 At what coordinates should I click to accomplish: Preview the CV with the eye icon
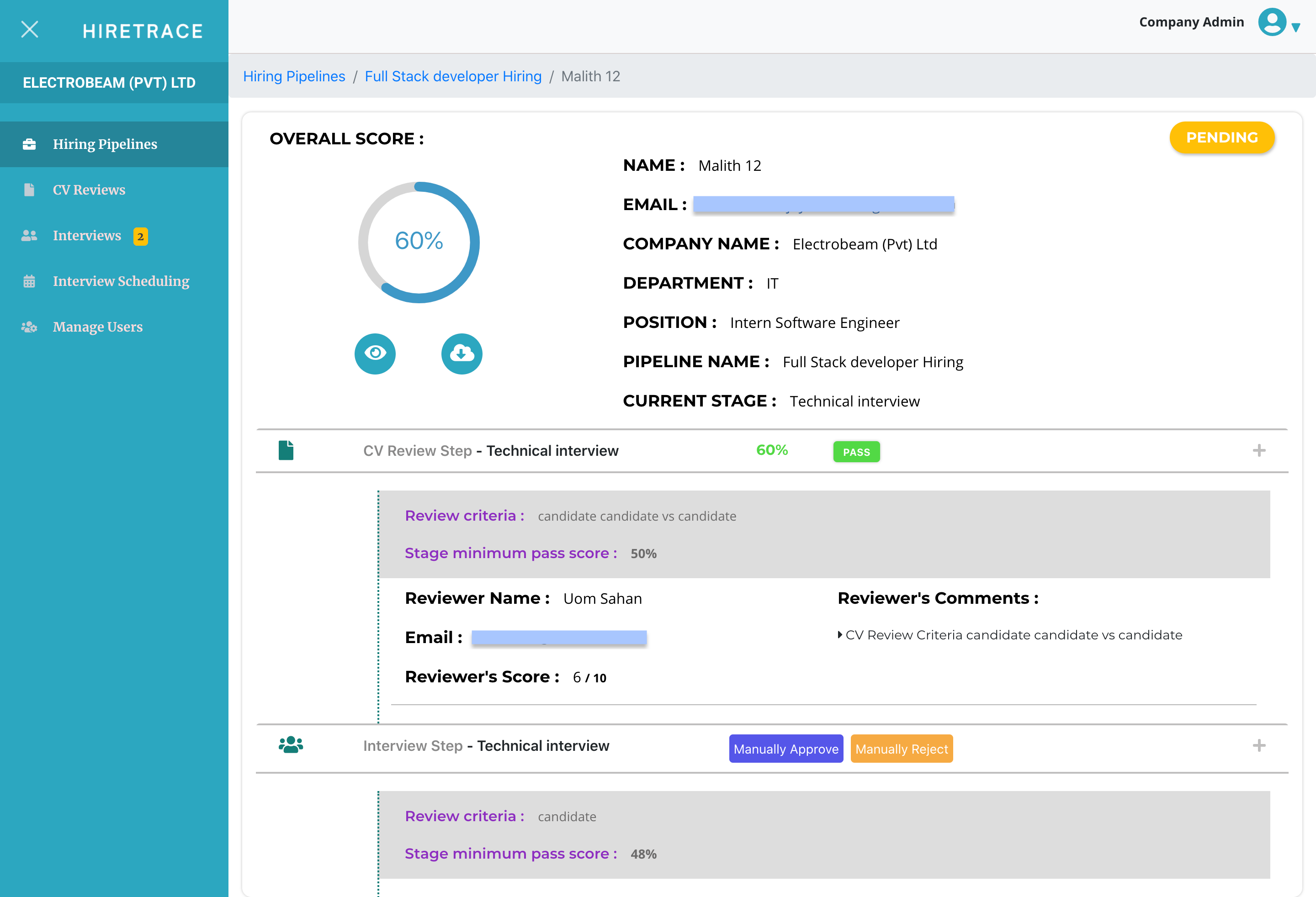(x=375, y=354)
